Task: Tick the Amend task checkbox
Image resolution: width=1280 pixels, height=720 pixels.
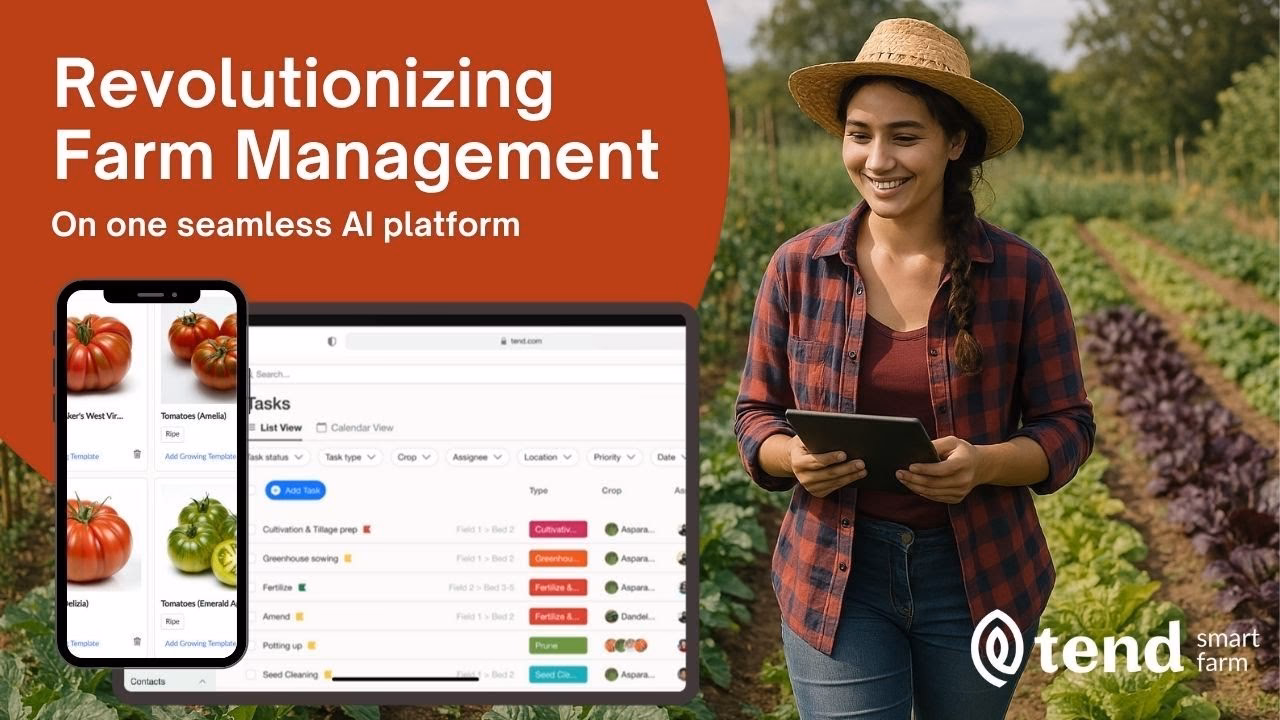Action: pyautogui.click(x=251, y=617)
